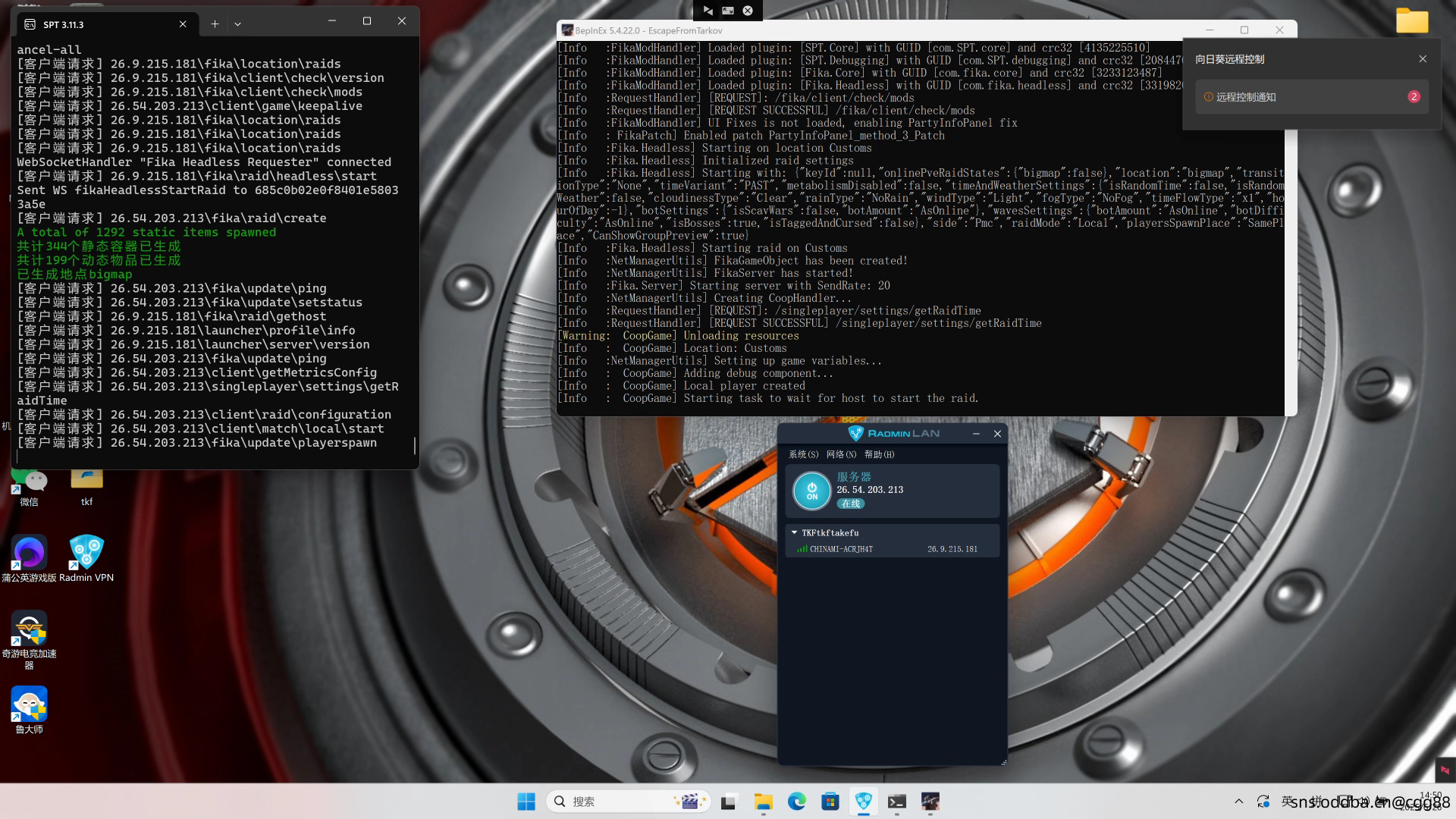
Task: Select the SPT 3.11.3 terminal tab
Action: tap(106, 24)
